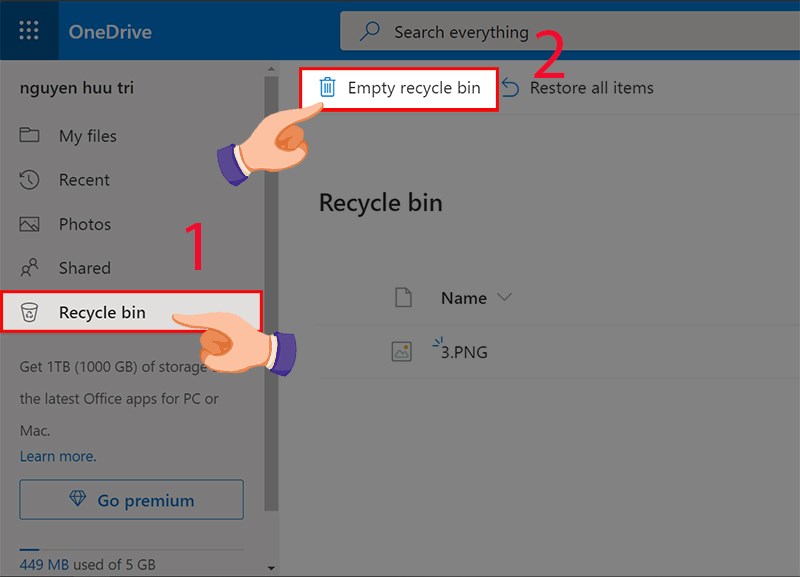Screen dimensions: 800x577
Task: Click the nguyen huu tri account name
Action: [x=77, y=88]
